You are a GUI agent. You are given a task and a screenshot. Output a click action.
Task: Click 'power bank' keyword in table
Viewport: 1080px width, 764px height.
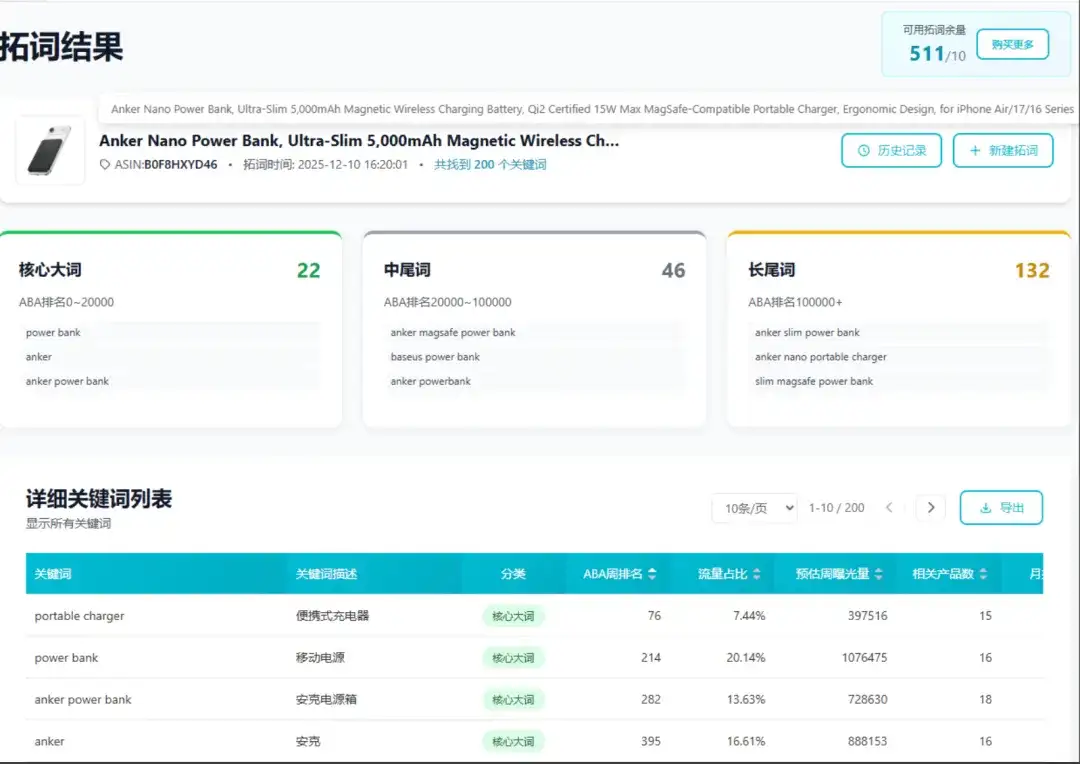pyautogui.click(x=66, y=658)
